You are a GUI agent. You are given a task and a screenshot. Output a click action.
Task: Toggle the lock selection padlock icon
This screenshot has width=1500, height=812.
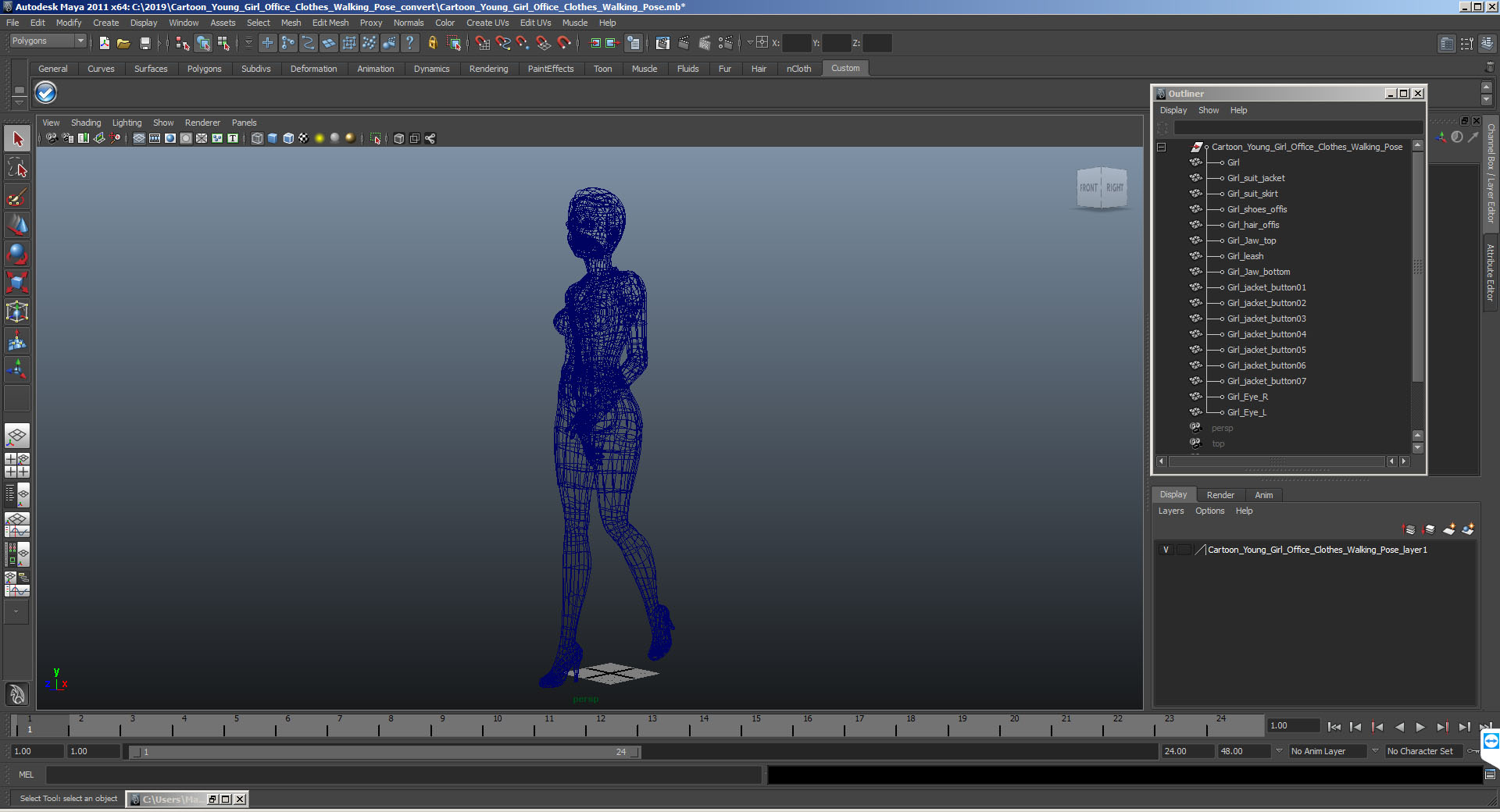432,43
